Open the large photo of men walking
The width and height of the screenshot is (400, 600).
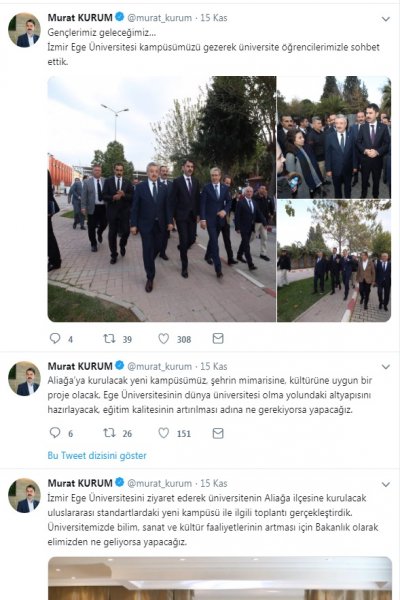coord(162,199)
